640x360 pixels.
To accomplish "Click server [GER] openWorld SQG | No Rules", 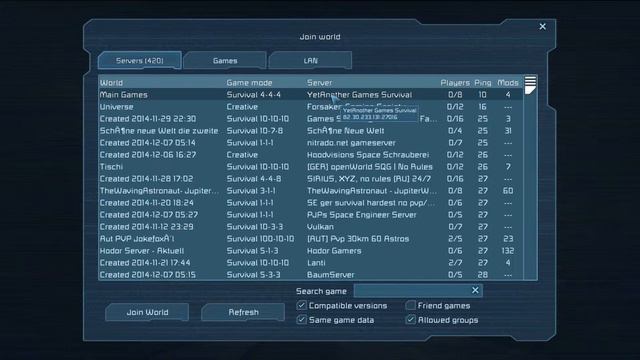I will (369, 167).
